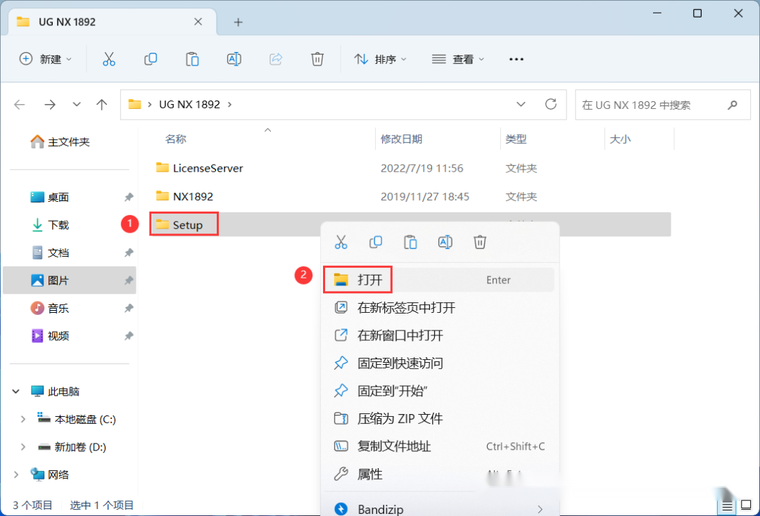Click Paste icon in the context menu

(411, 242)
